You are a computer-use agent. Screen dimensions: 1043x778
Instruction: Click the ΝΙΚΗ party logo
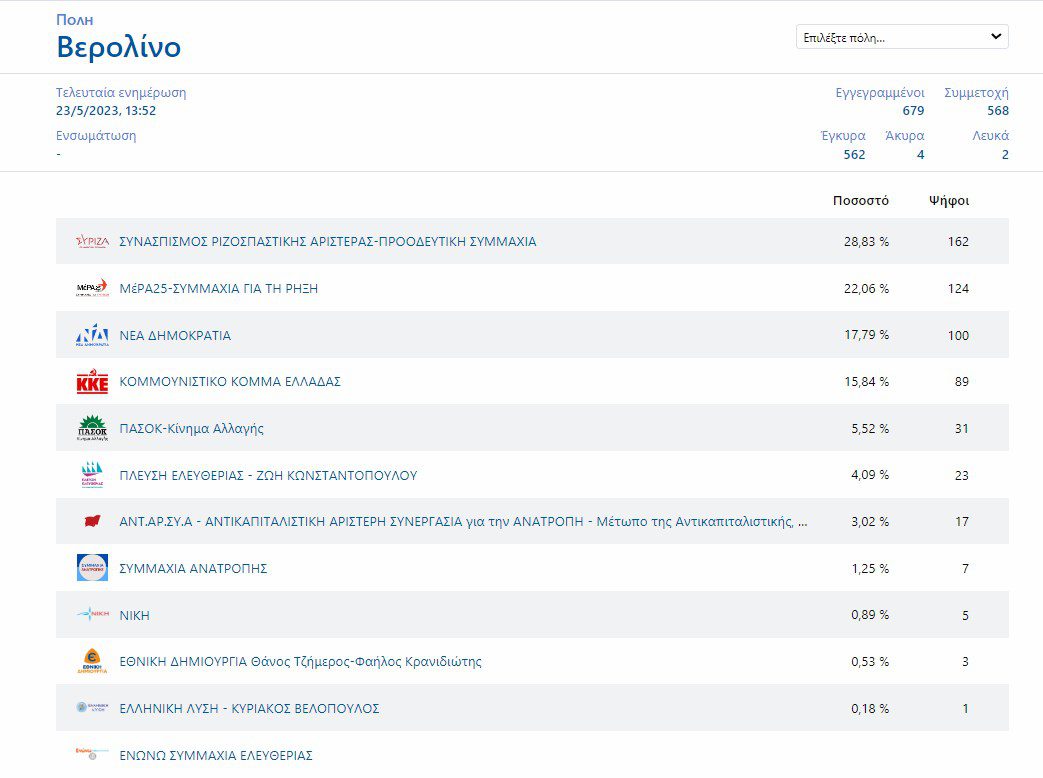(x=92, y=614)
